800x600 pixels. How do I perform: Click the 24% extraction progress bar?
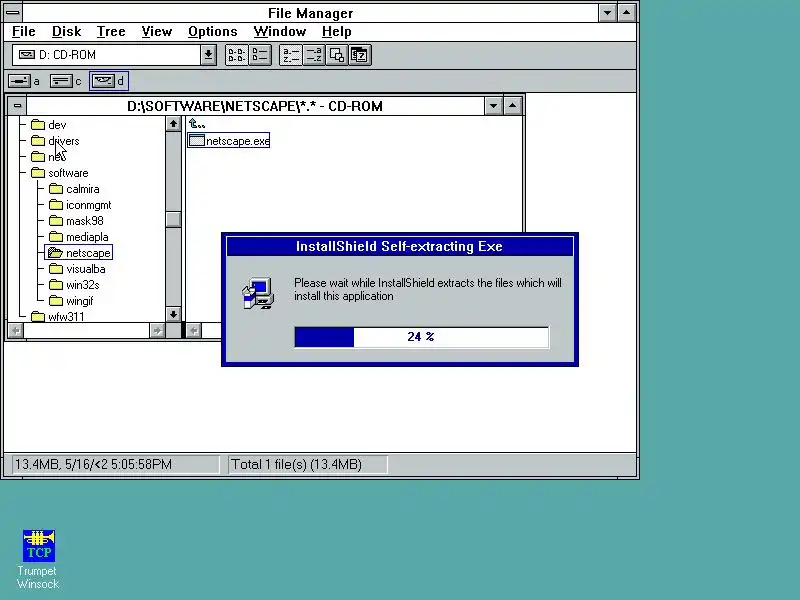[x=421, y=337]
